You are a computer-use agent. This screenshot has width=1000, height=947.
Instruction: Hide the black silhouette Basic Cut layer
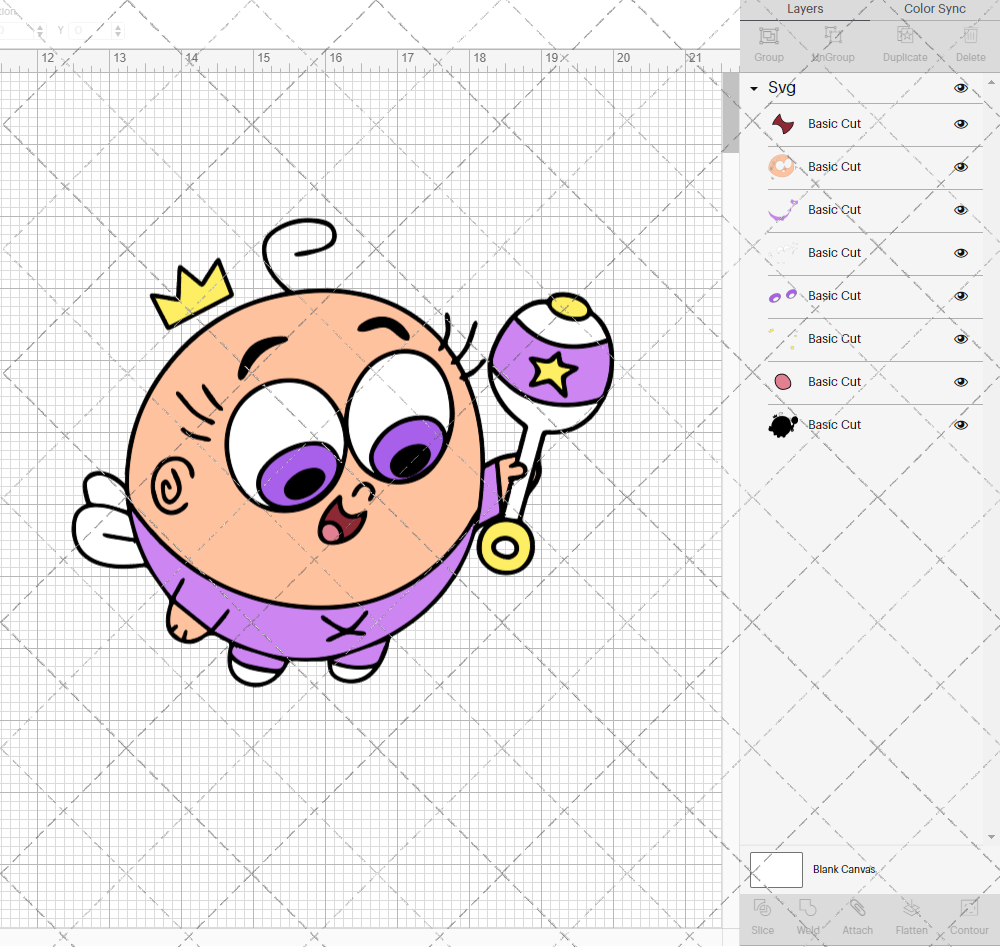(x=960, y=425)
